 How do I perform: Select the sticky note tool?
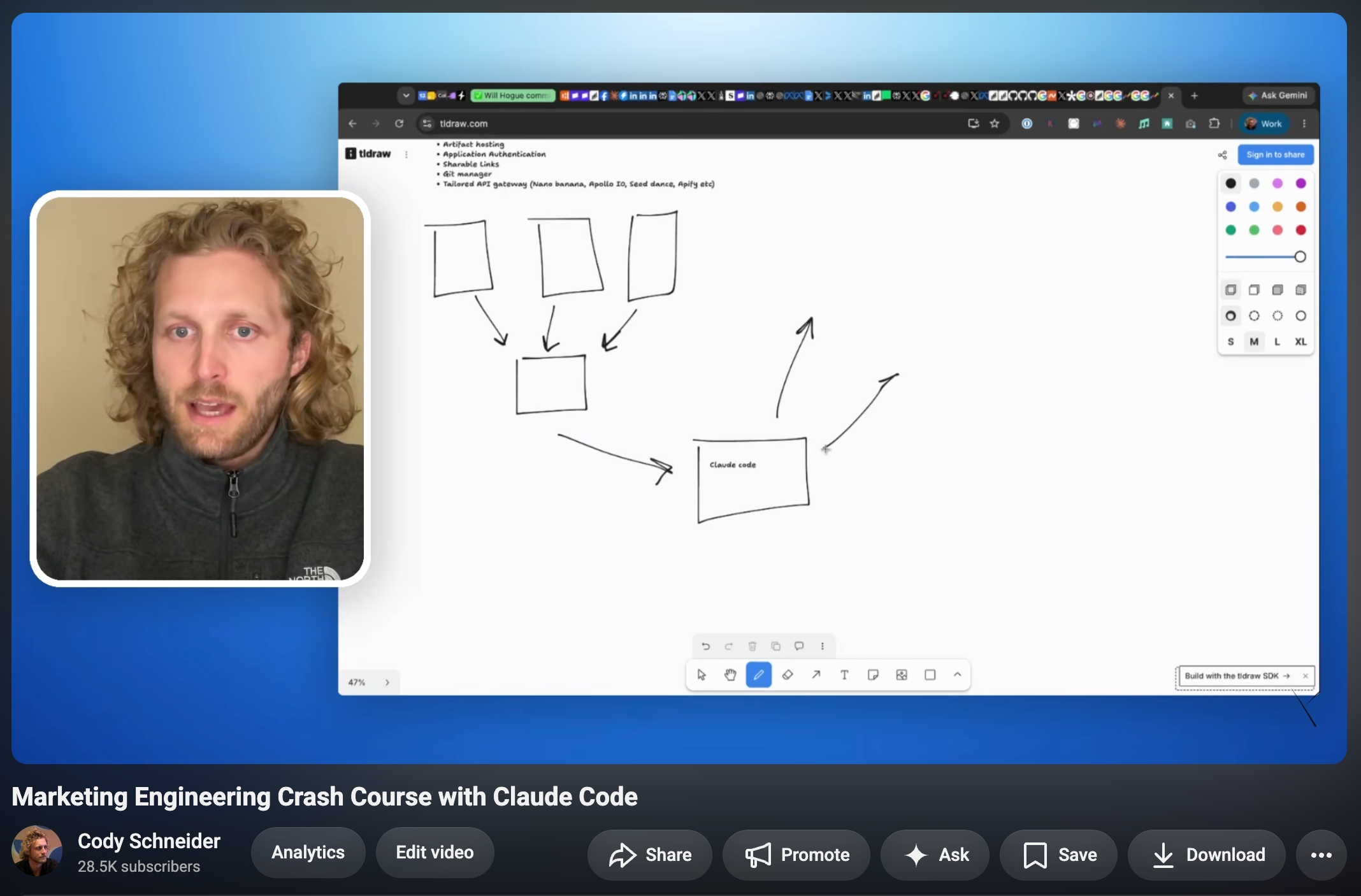[x=873, y=675]
